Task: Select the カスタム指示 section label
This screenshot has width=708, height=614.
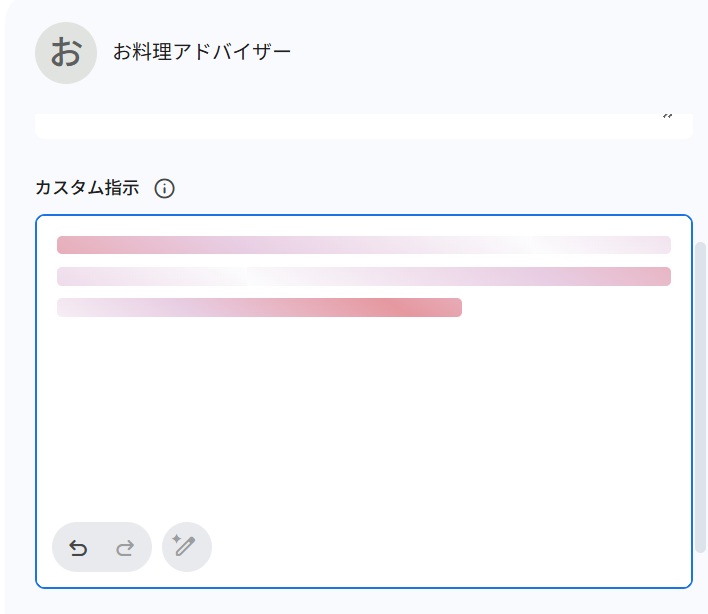Action: [87, 188]
